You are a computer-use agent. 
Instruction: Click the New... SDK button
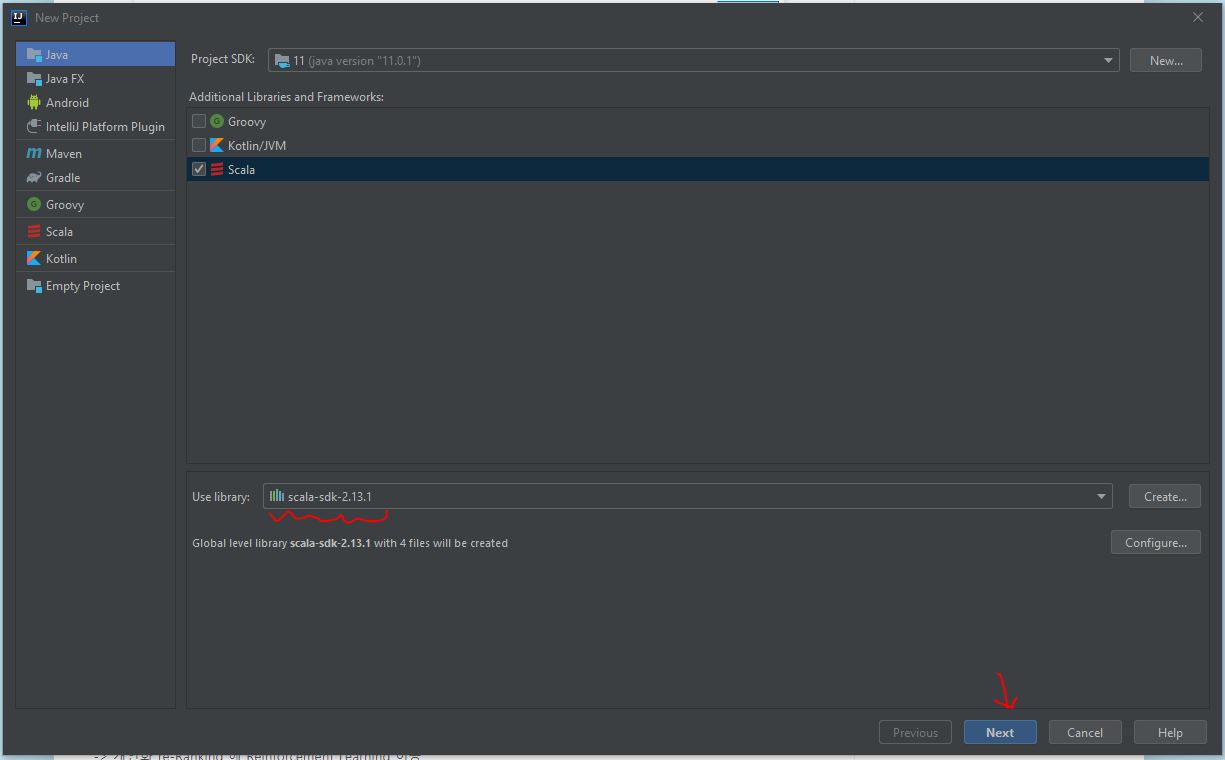1166,61
